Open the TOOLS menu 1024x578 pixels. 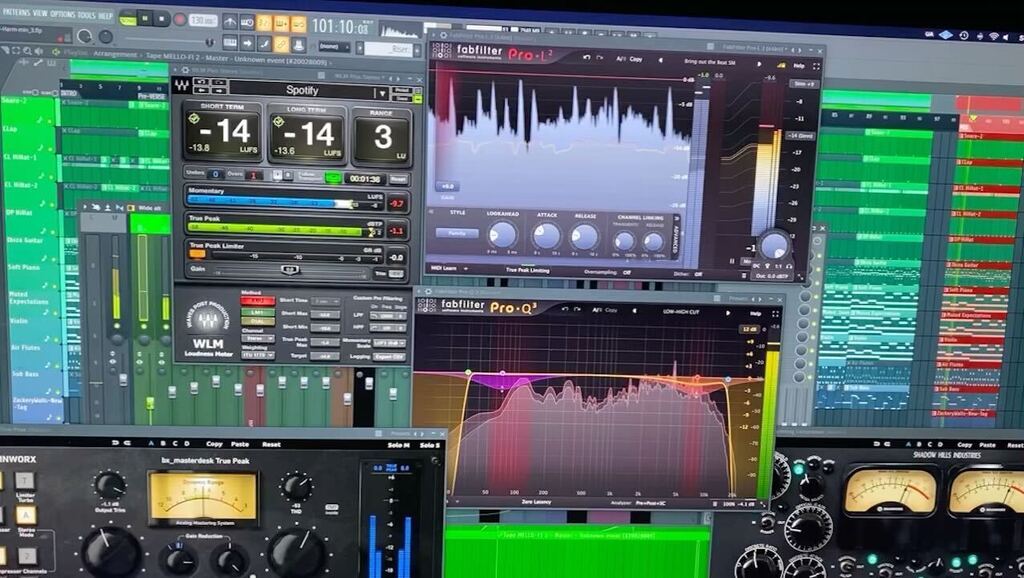(86, 14)
